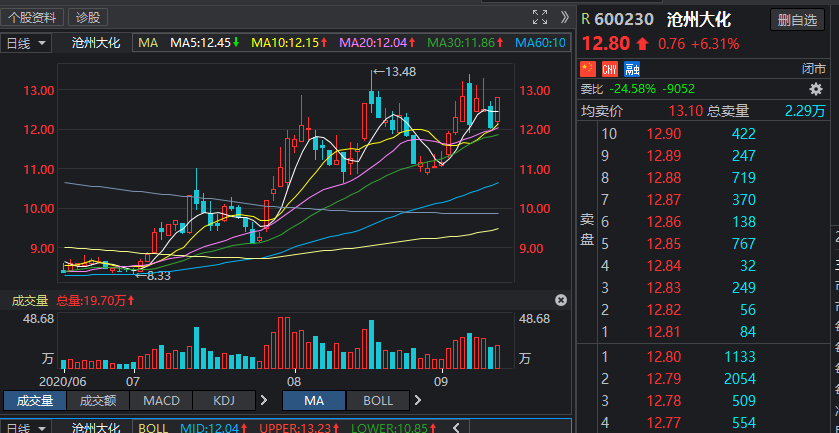Select the 成交额 indicator button
This screenshot has height=433, width=839.
click(98, 400)
